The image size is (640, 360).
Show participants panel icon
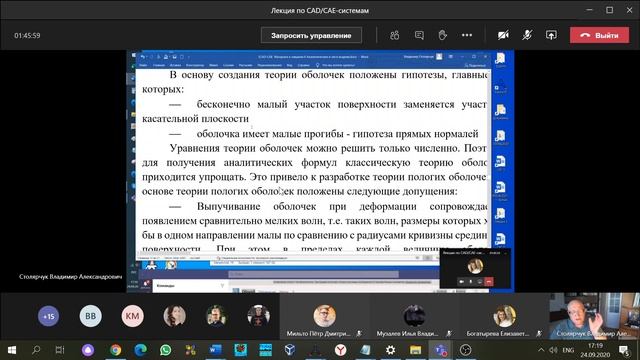click(394, 36)
